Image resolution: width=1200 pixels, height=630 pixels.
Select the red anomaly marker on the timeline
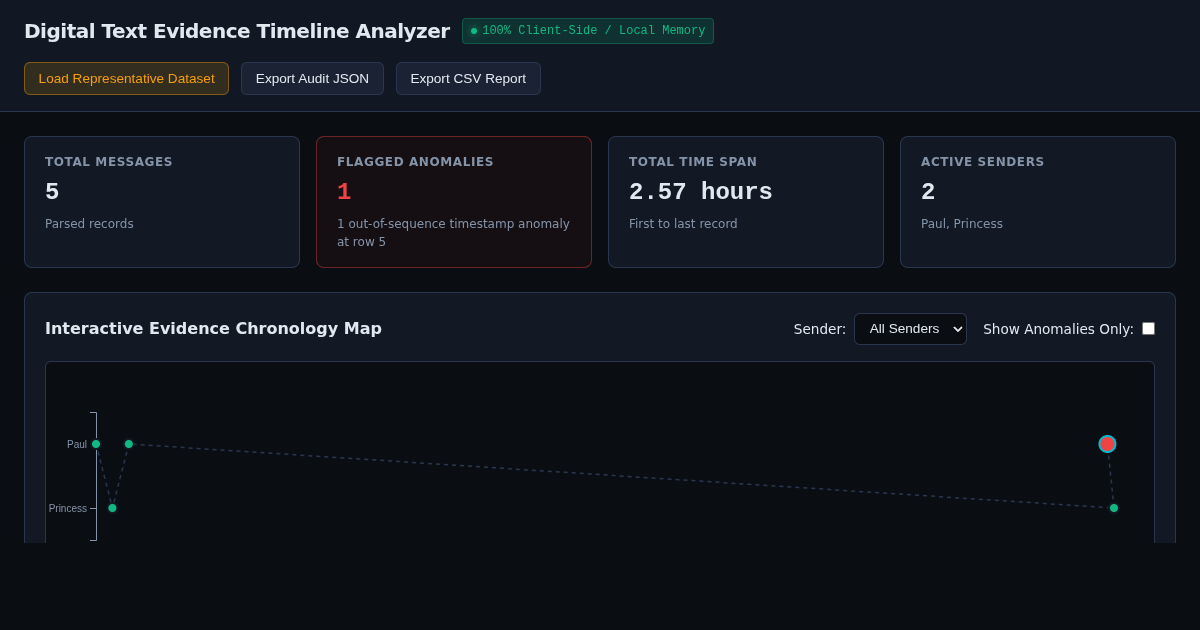[1107, 444]
